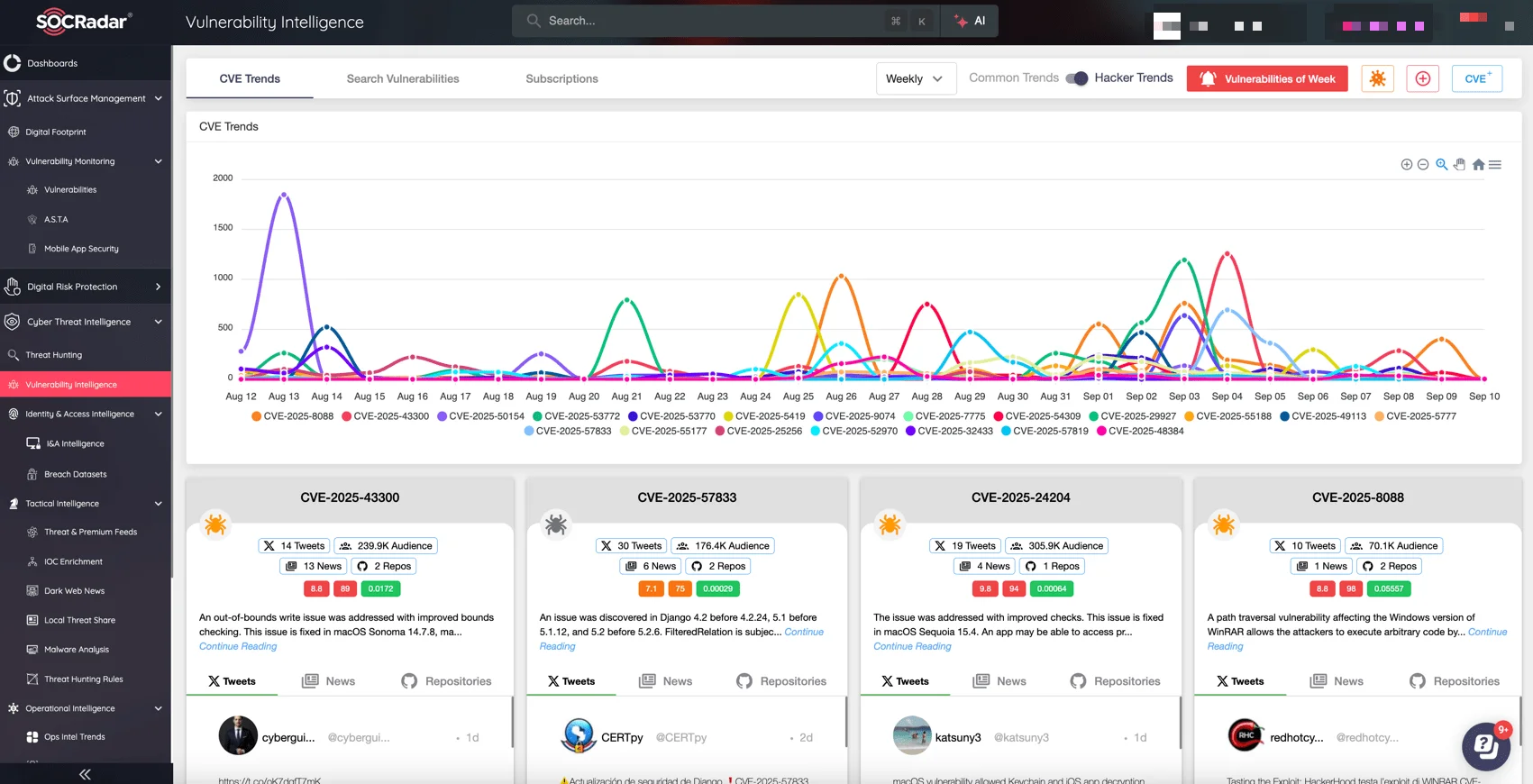The width and height of the screenshot is (1533, 784).
Task: Toggle CVE-2025-48384 series in chart legend
Action: coord(1140,431)
